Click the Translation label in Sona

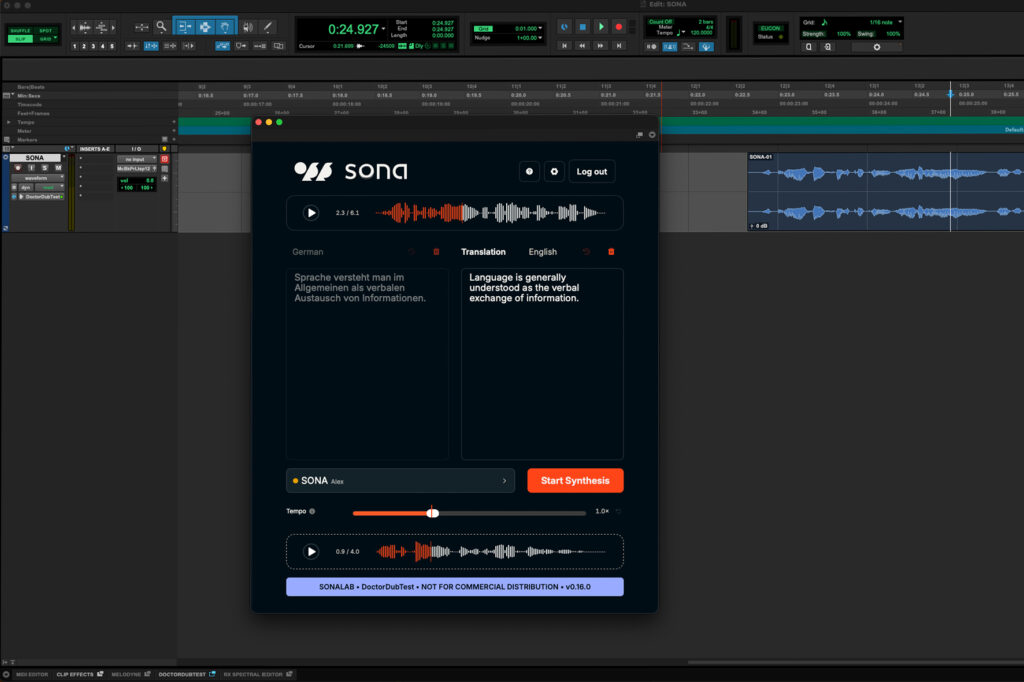coord(483,252)
